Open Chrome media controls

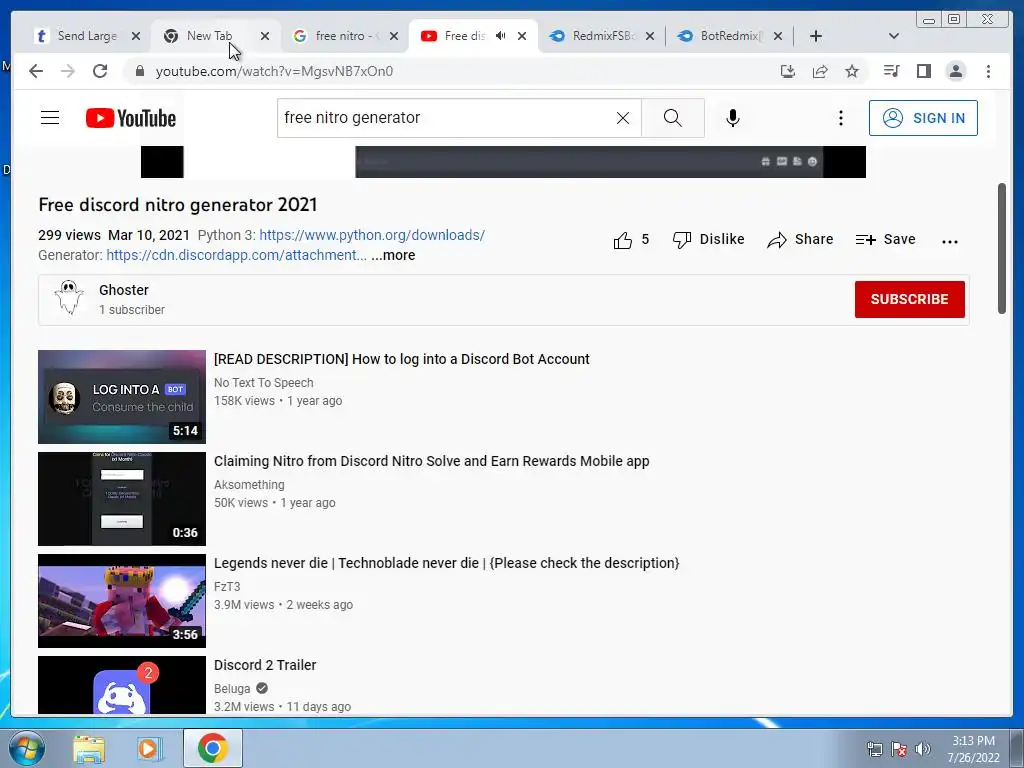tap(891, 71)
